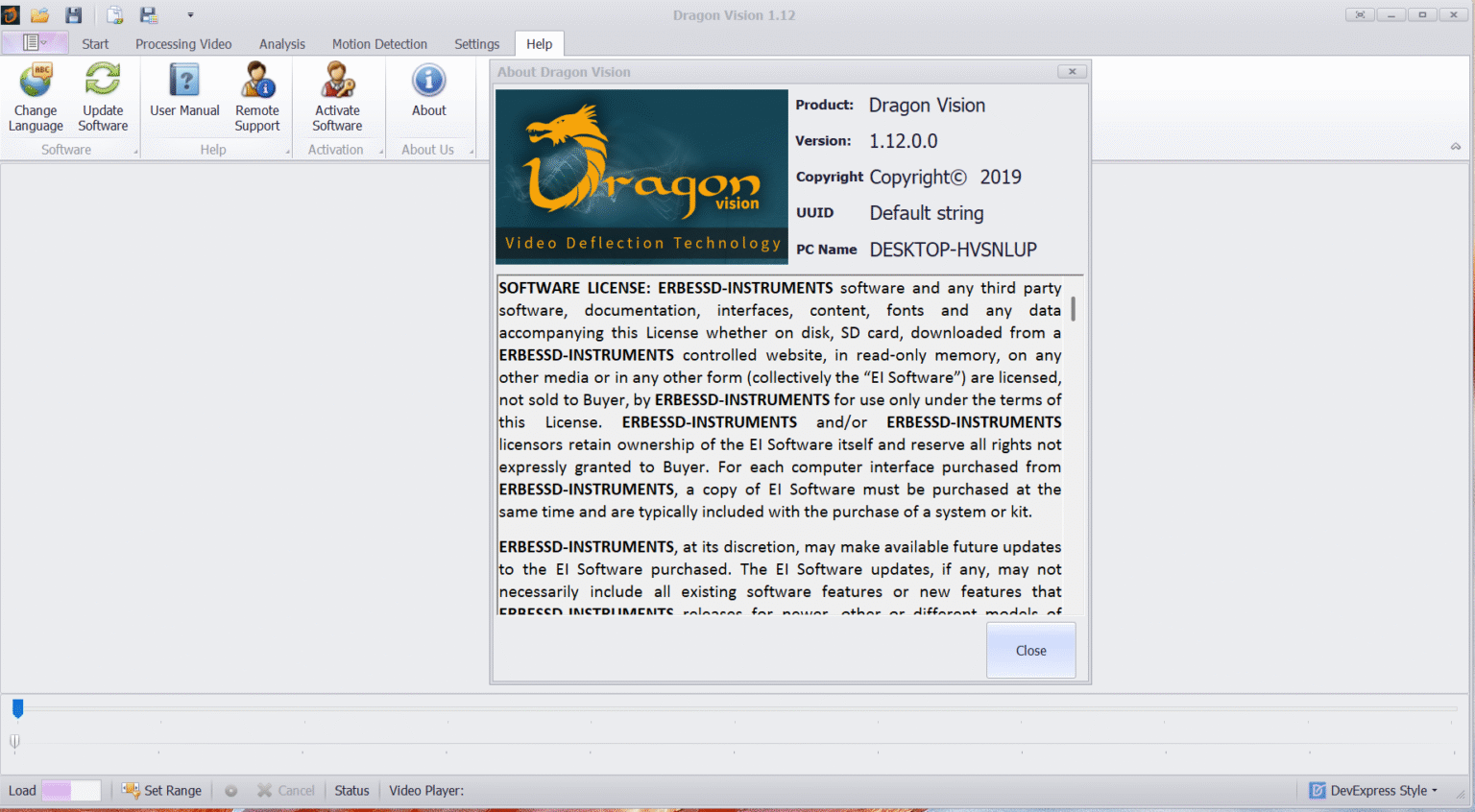Click the Copyright 2019 value

(945, 178)
